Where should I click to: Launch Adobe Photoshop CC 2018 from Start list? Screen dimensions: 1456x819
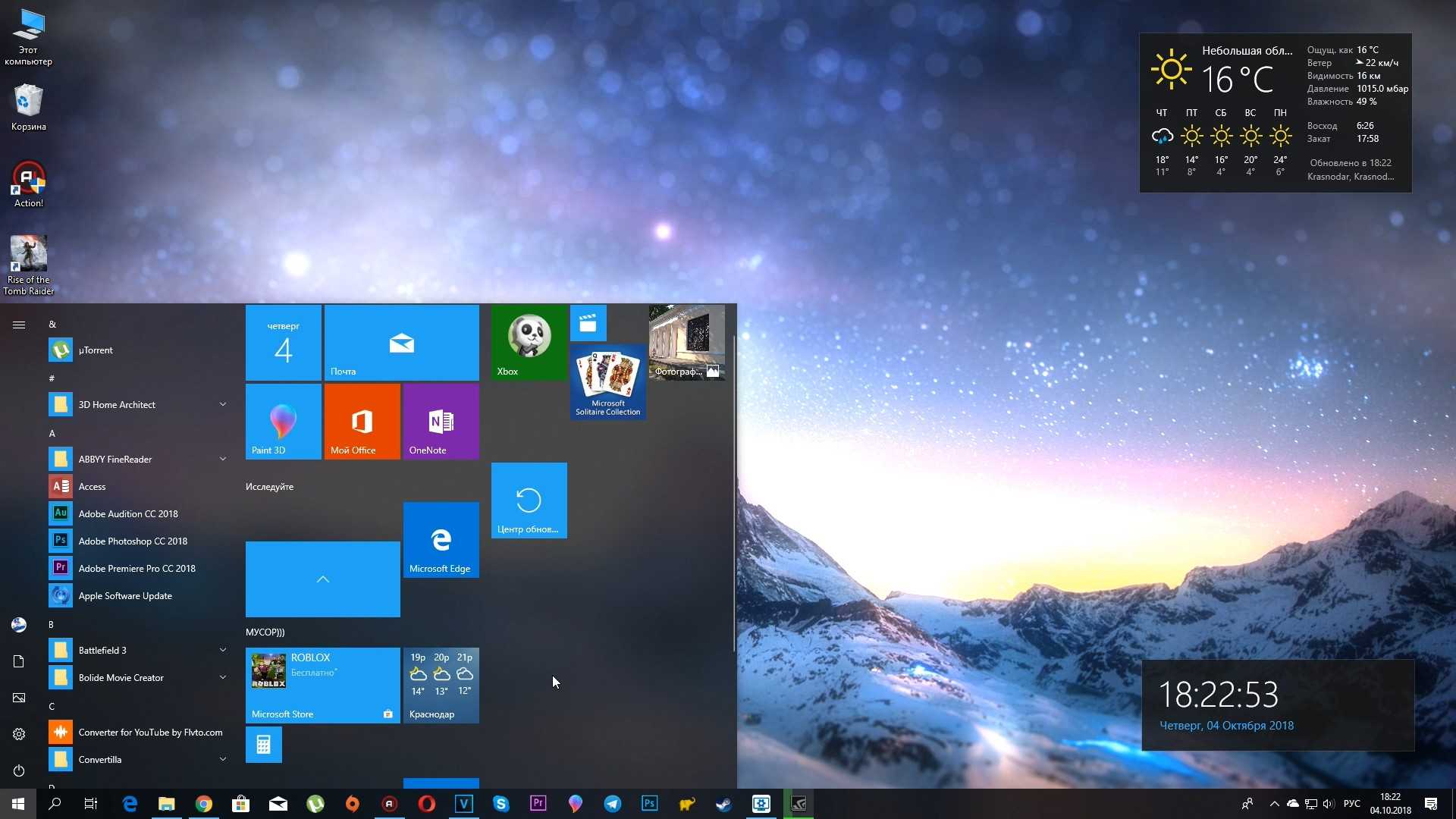point(136,541)
